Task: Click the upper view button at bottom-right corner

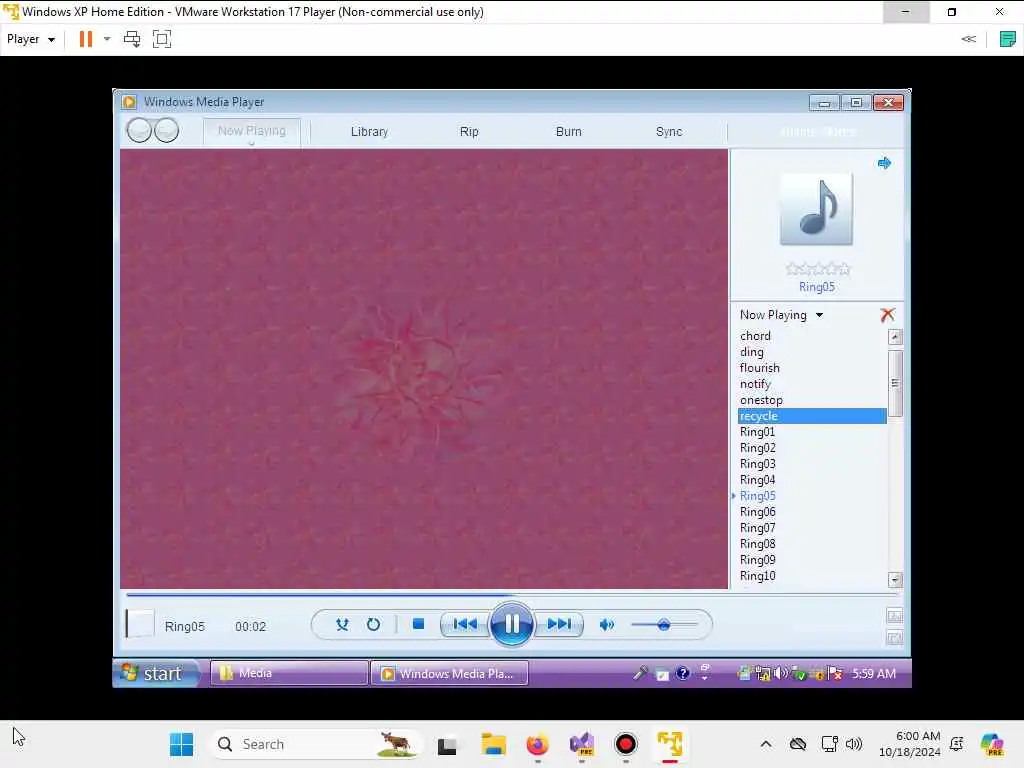Action: coord(894,615)
